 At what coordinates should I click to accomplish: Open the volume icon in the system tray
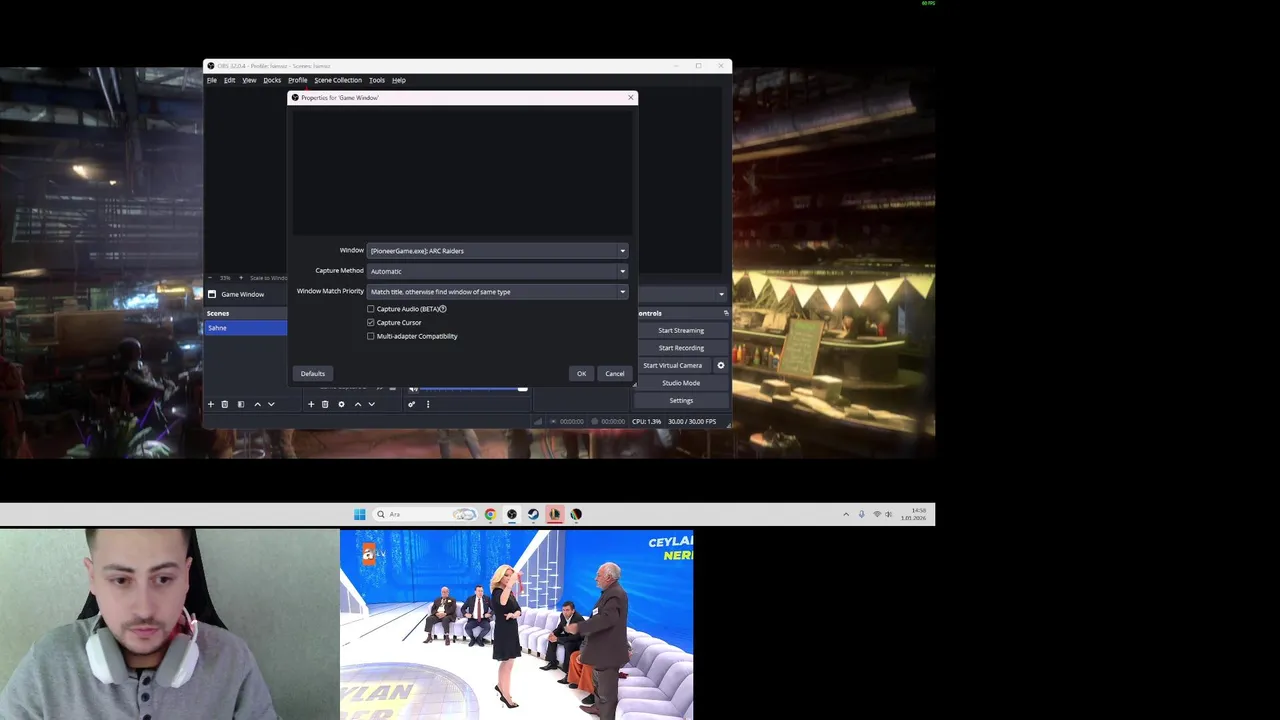pyautogui.click(x=889, y=514)
